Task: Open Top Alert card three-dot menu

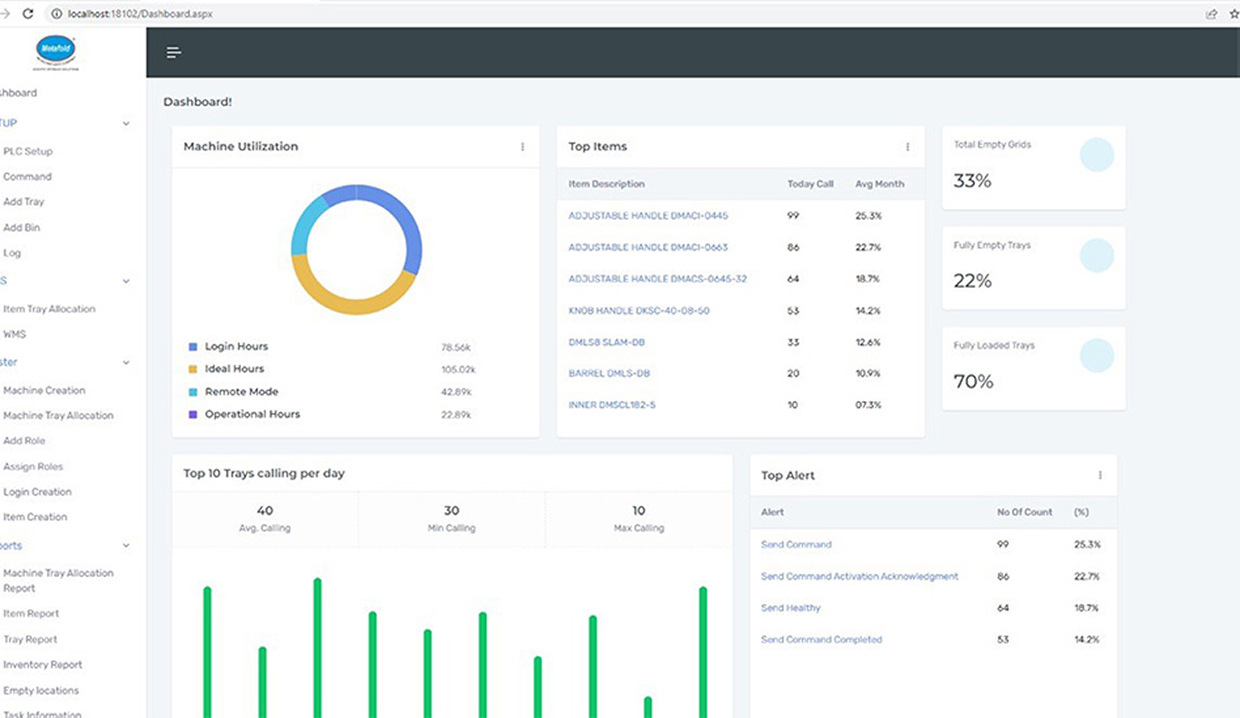Action: 1100,476
